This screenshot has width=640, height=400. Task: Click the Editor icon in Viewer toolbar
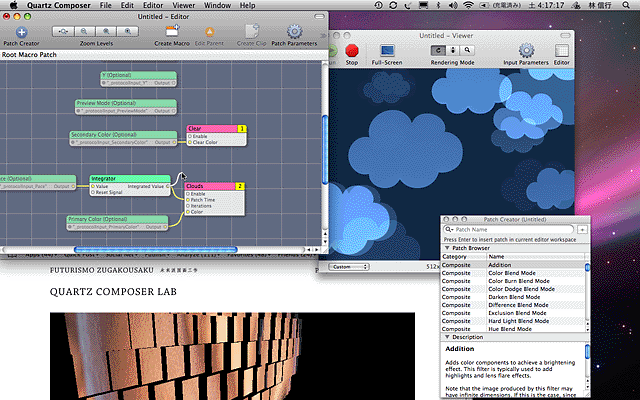pyautogui.click(x=562, y=51)
